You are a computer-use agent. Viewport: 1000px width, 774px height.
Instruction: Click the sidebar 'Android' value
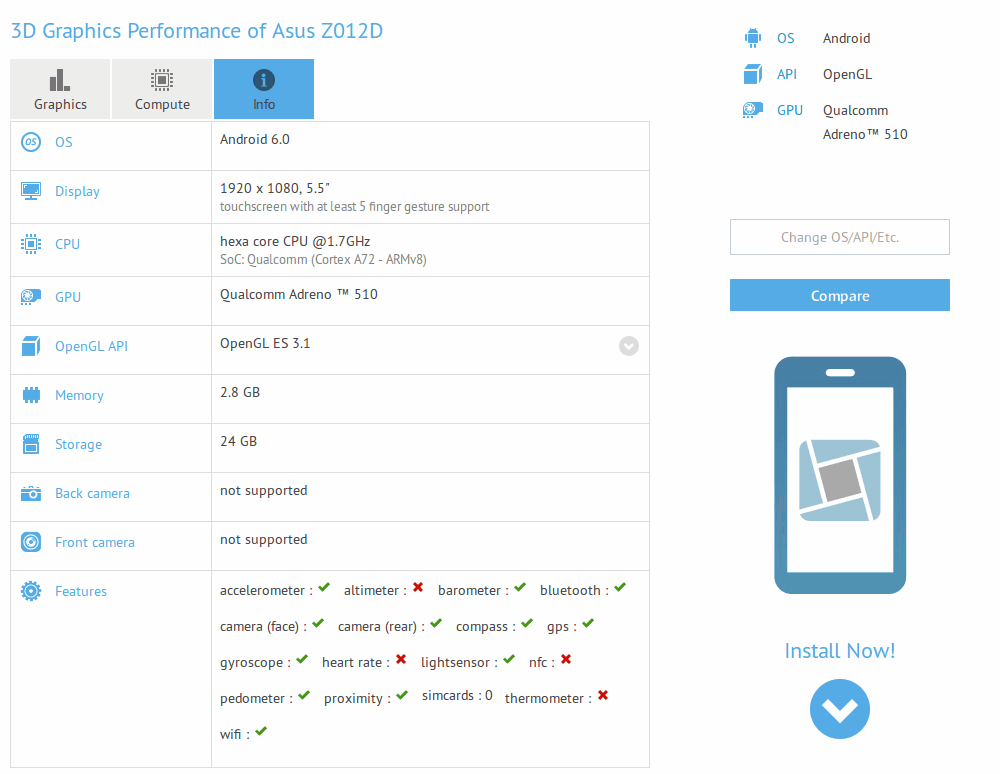[x=846, y=38]
